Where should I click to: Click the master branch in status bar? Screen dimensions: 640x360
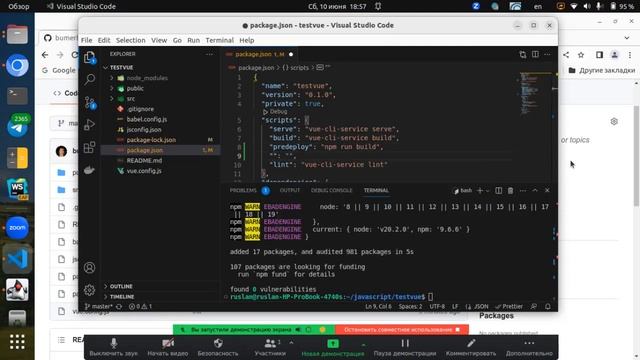[98, 306]
